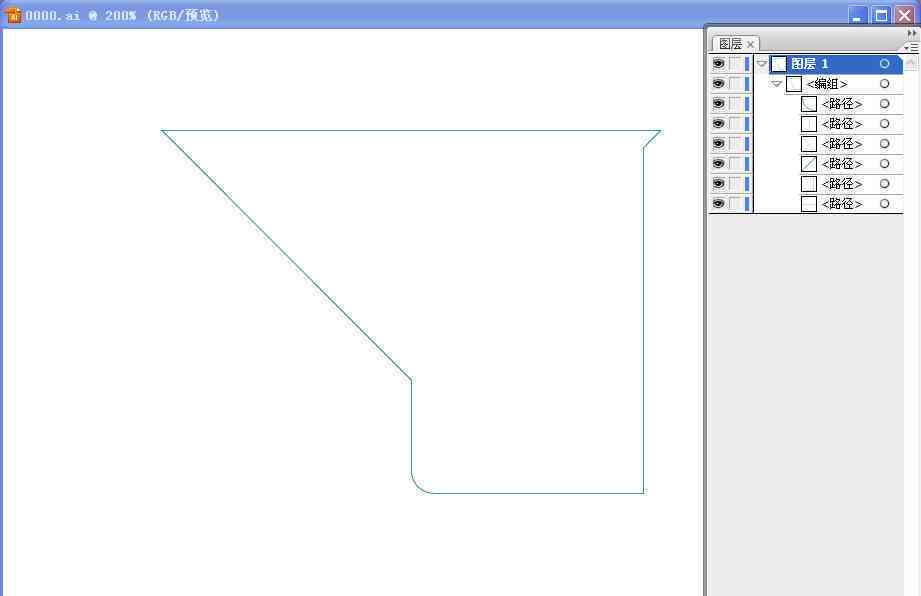The image size is (921, 596).
Task: Click the 0000.ai document title text
Action: tap(52, 15)
